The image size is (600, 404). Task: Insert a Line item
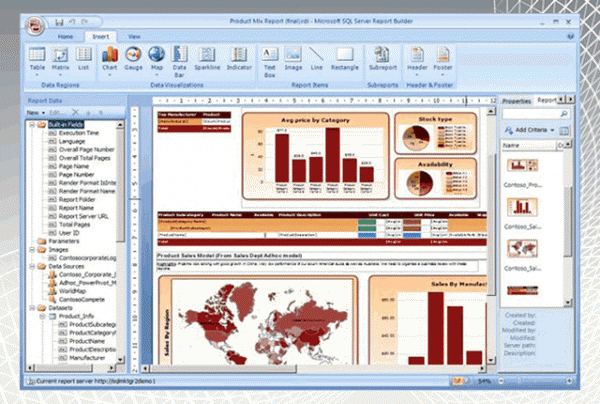(x=316, y=59)
